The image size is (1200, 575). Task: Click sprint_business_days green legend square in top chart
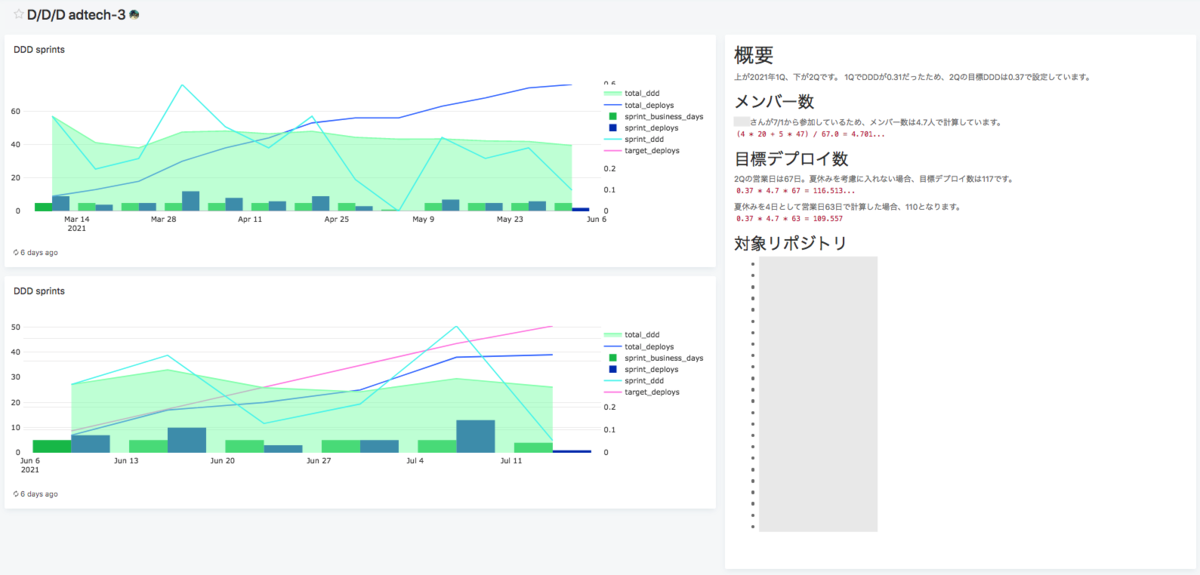613,116
